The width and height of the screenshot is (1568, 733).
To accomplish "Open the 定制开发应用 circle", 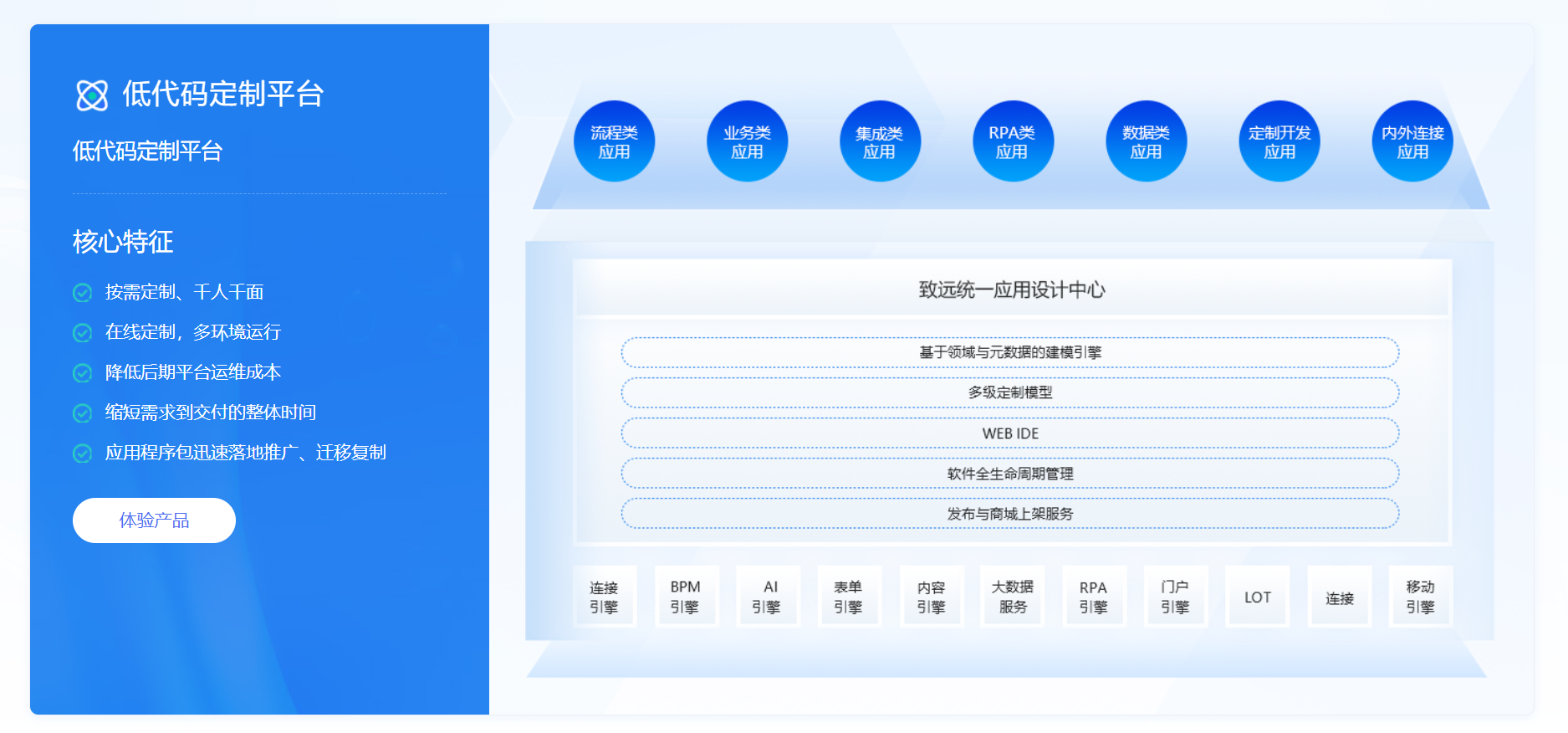I will tap(1279, 141).
